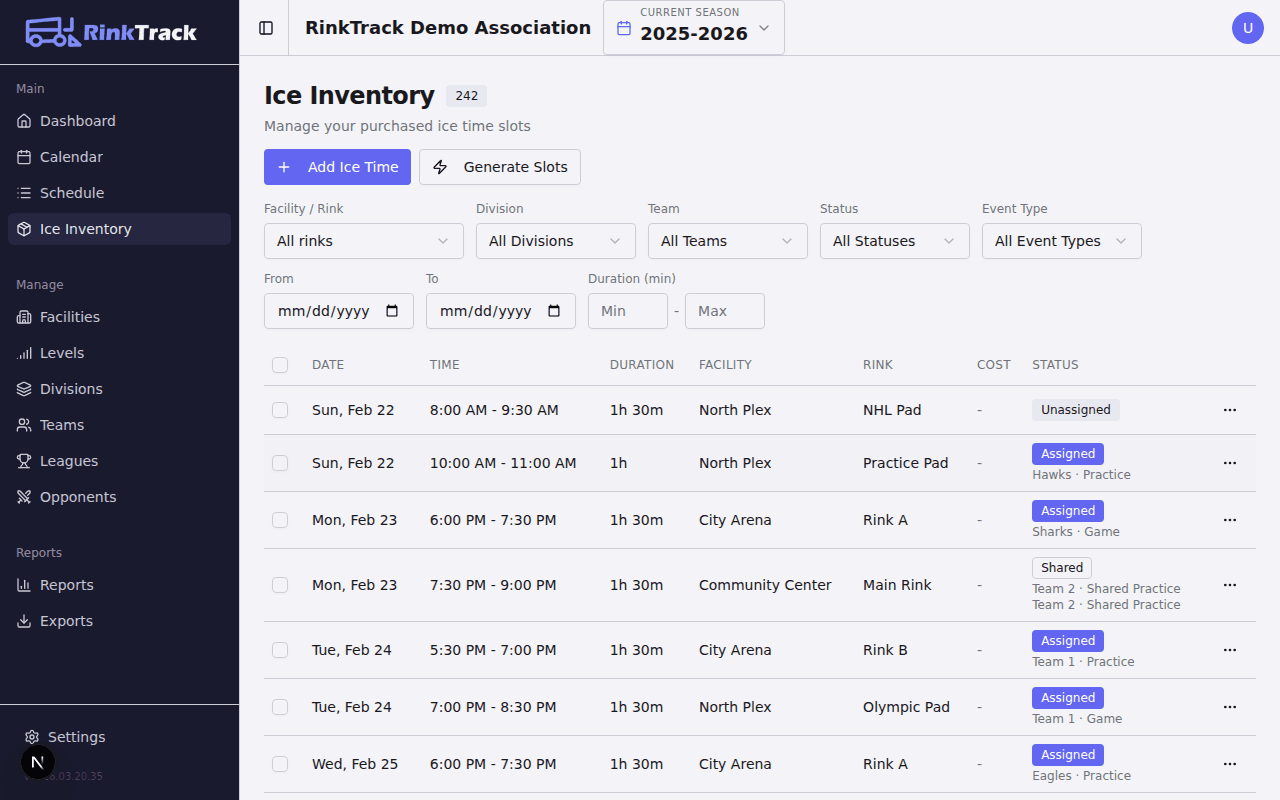Tick the checkbox for Rink B slot
Image resolution: width=1280 pixels, height=800 pixels.
click(x=280, y=650)
